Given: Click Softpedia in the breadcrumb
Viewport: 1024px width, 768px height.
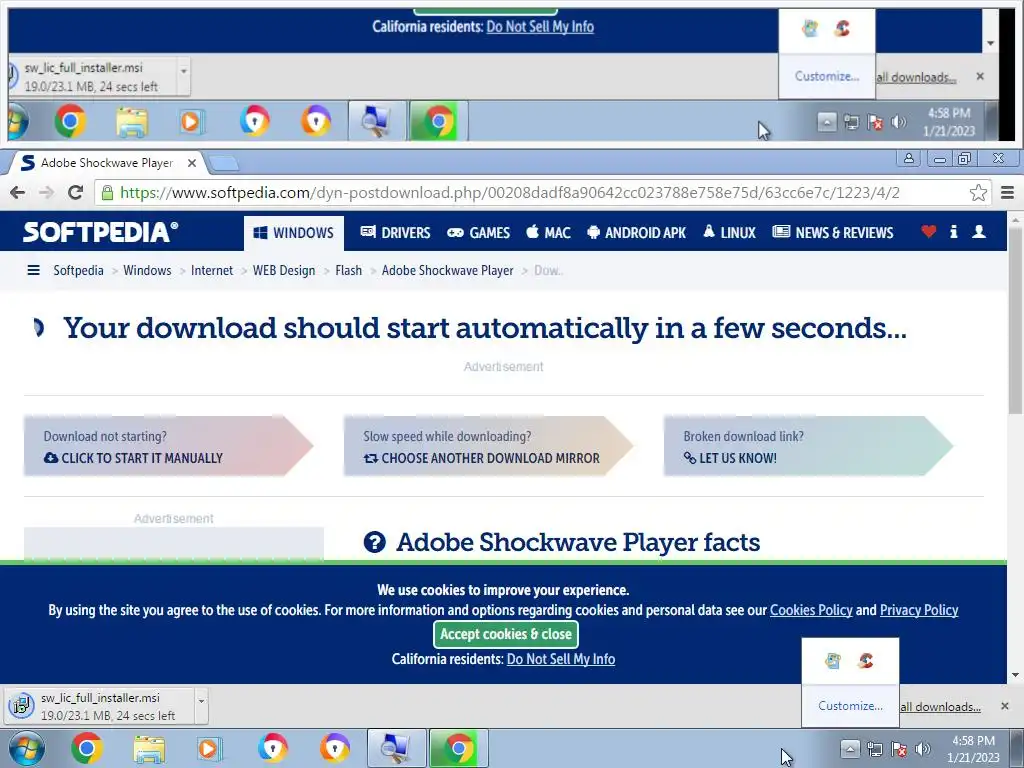Looking at the screenshot, I should pos(78,270).
